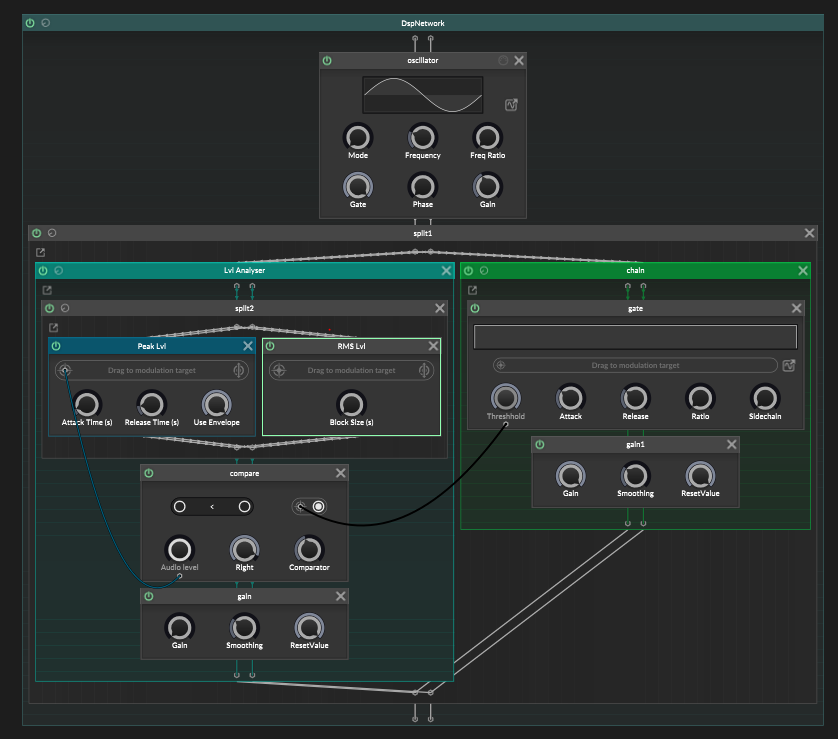This screenshot has width=838, height=739.
Task: Click oscillator header polyphony circle icon
Action: pos(503,60)
